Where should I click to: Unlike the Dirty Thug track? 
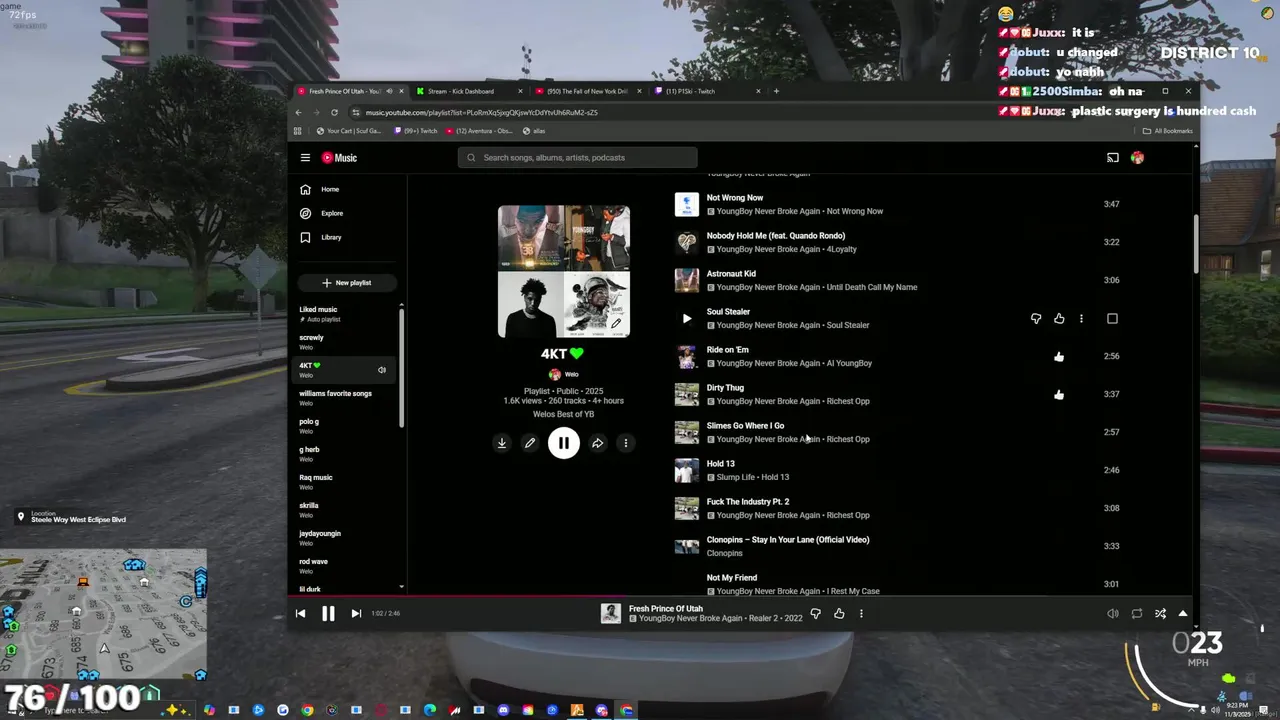click(1059, 394)
